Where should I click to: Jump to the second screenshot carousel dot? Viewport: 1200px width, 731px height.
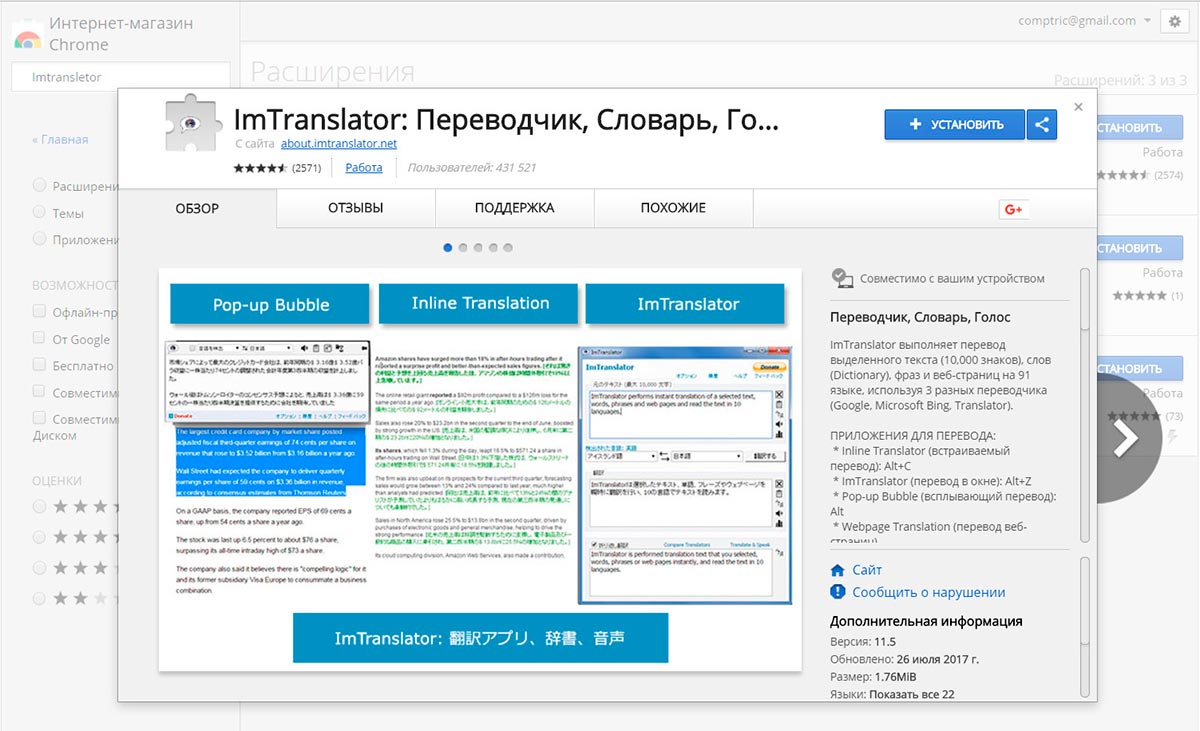(x=463, y=247)
